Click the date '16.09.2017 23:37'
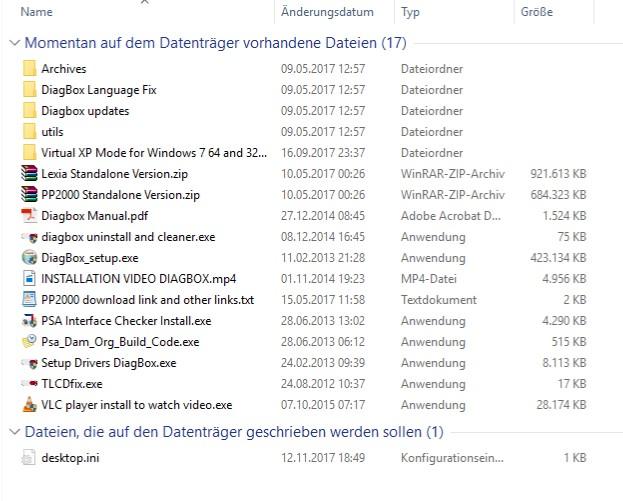The width and height of the screenshot is (623, 501). point(323,153)
